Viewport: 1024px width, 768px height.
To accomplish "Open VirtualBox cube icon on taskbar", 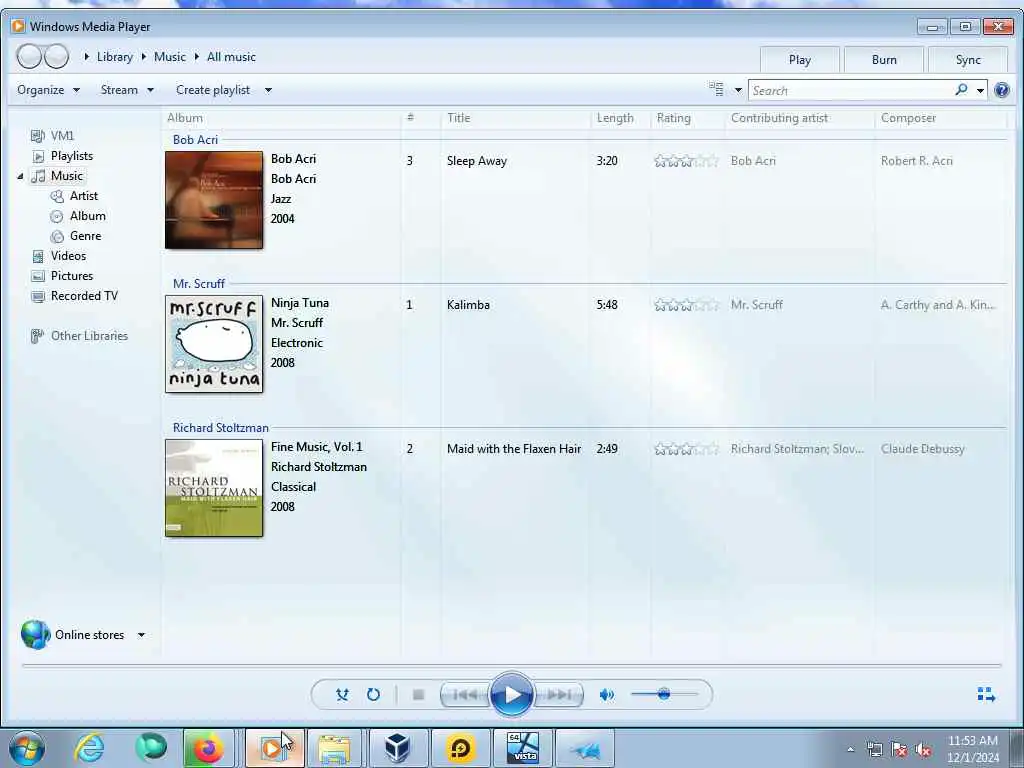I will 397,748.
